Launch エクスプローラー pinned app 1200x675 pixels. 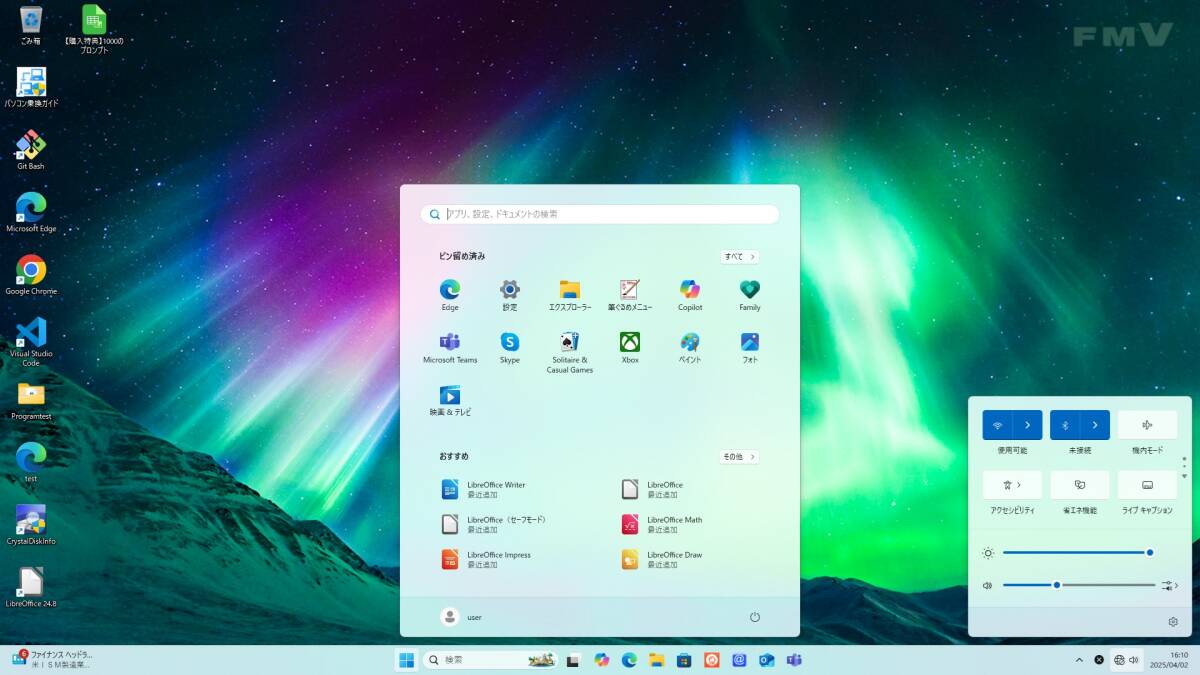pyautogui.click(x=570, y=295)
